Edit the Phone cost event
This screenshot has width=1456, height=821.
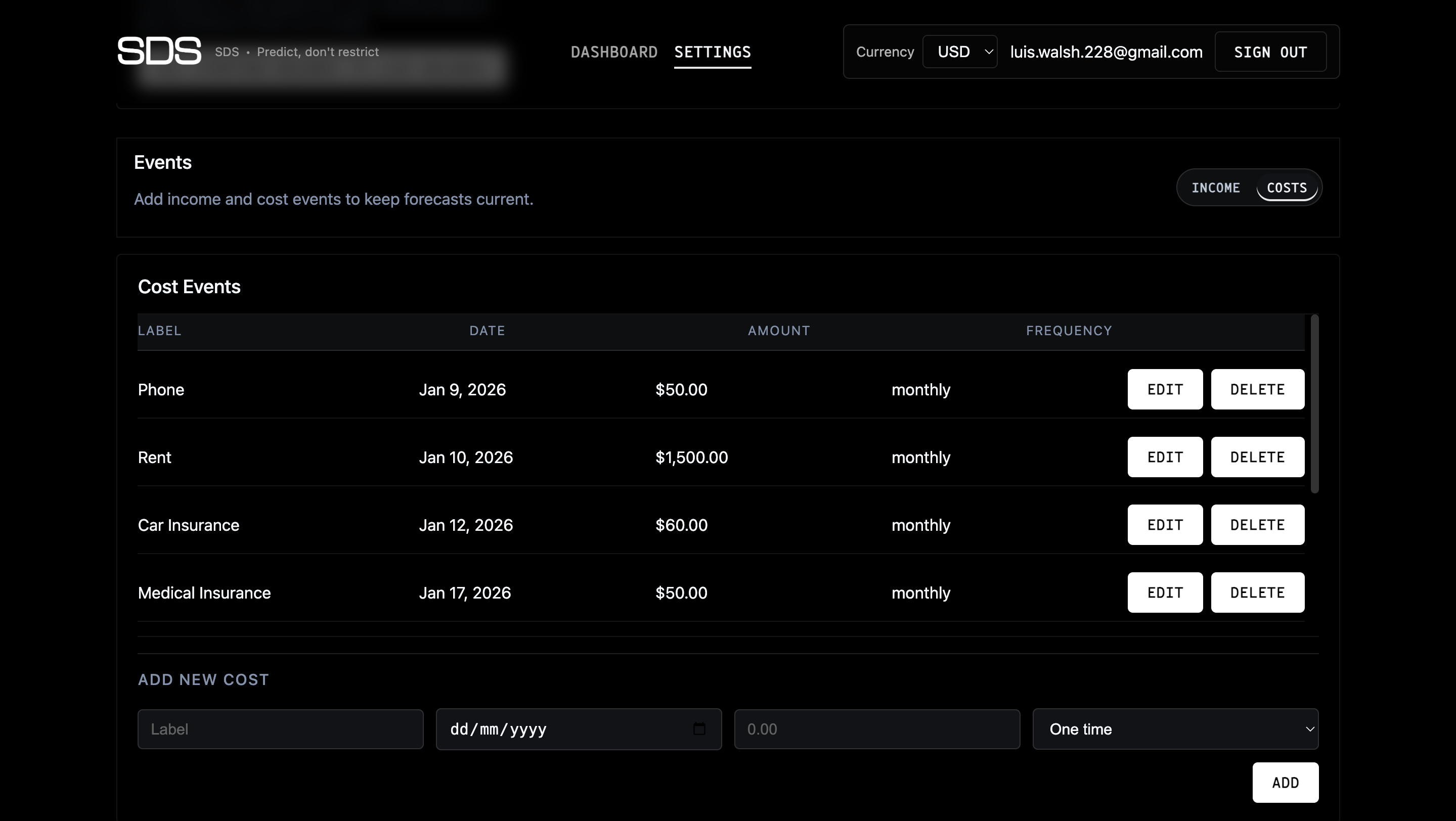pos(1165,389)
